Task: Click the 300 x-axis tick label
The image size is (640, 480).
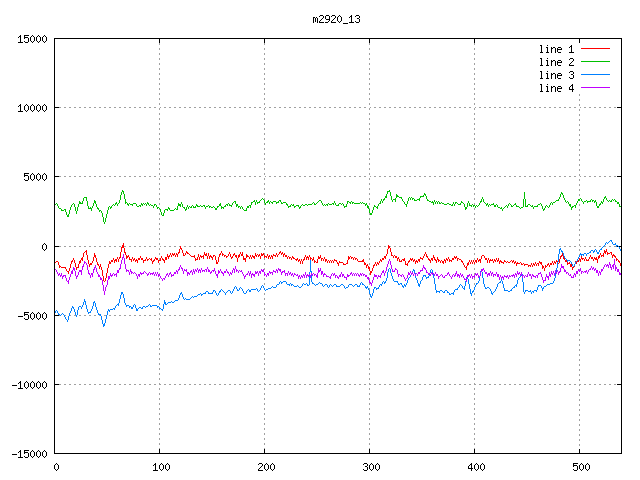Action: (370, 467)
